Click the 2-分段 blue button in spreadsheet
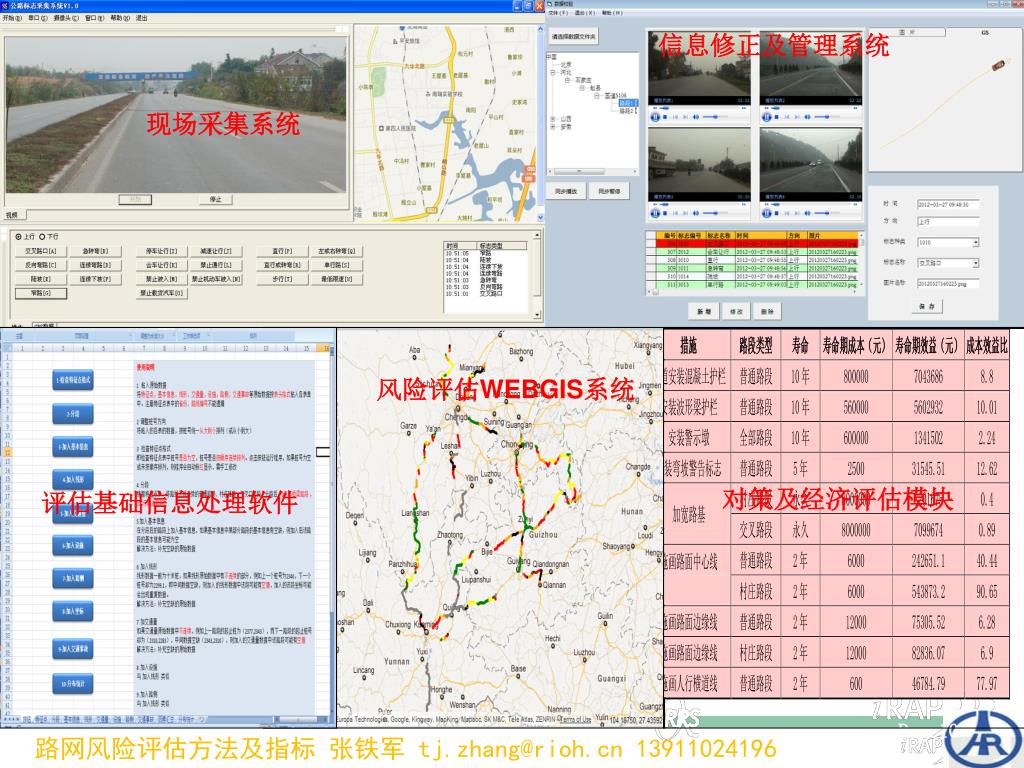The height and width of the screenshot is (768, 1024). click(x=73, y=414)
